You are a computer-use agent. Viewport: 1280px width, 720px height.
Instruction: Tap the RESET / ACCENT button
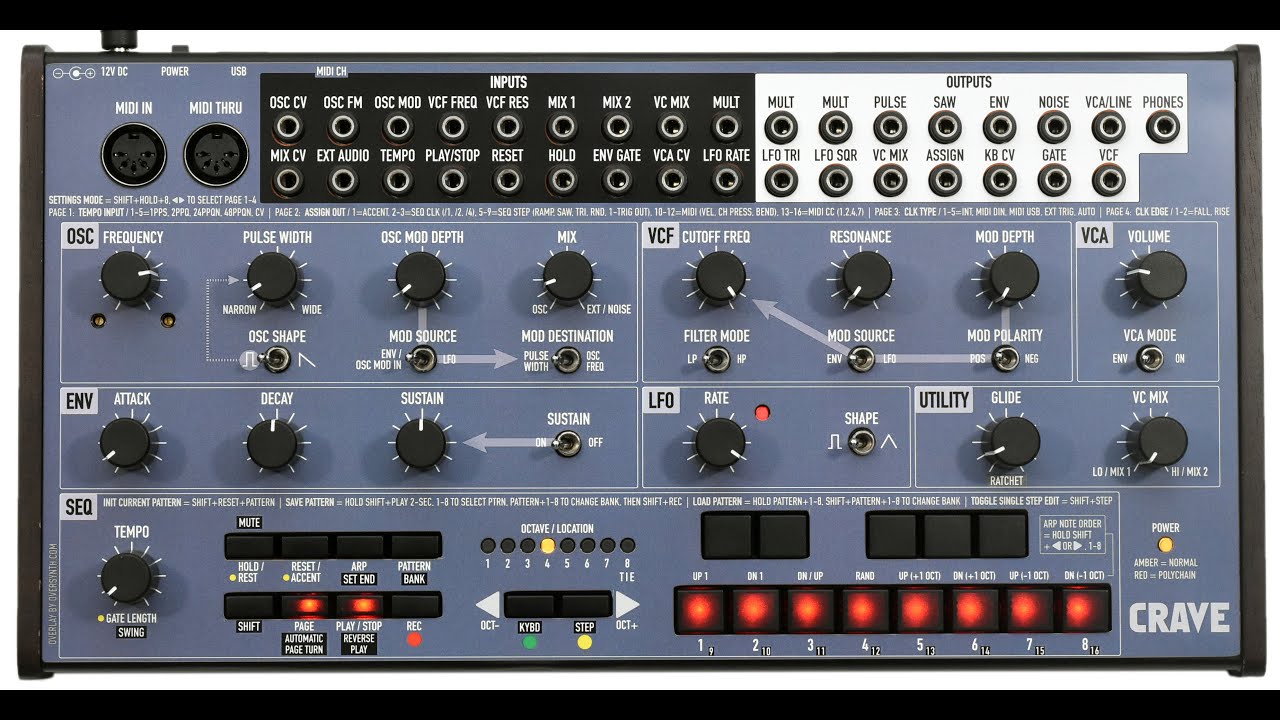[306, 545]
